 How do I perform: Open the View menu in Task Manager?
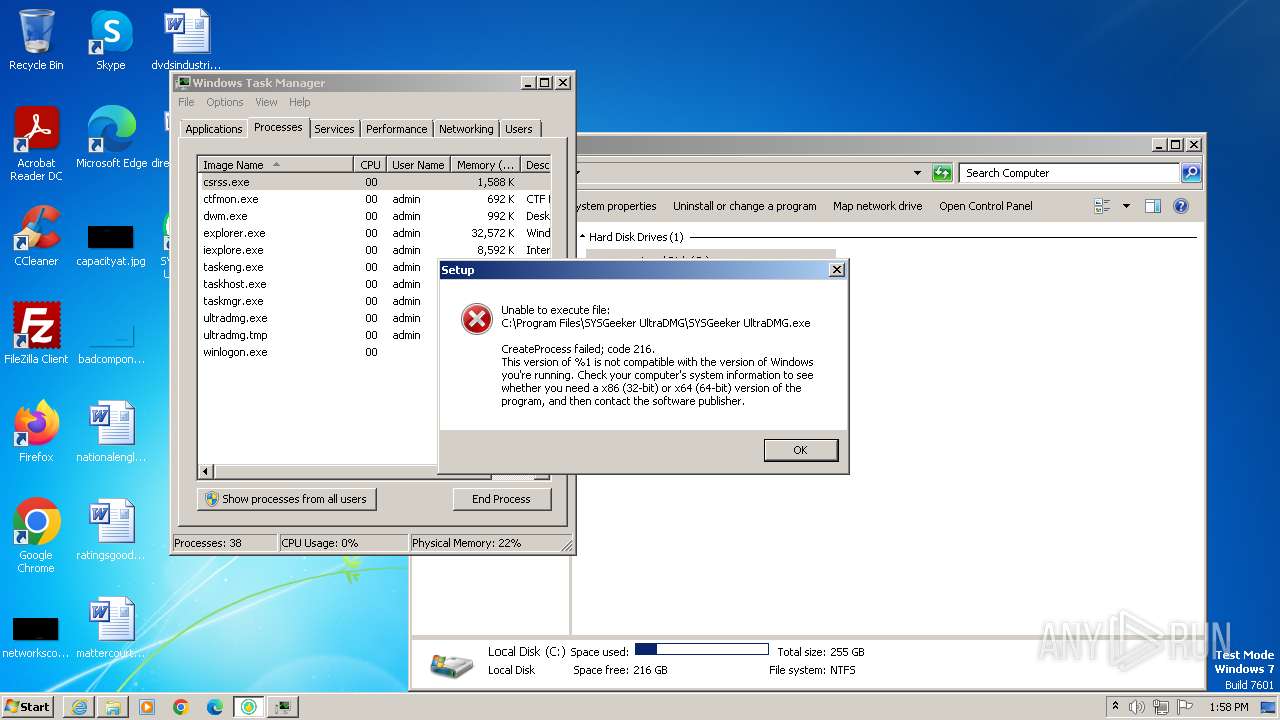tap(266, 102)
